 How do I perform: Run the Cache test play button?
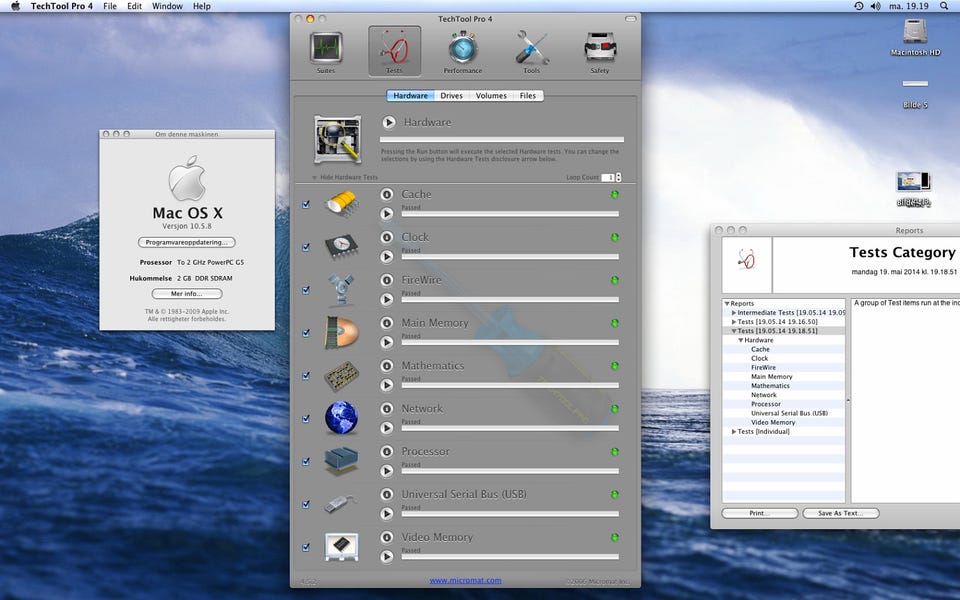387,213
